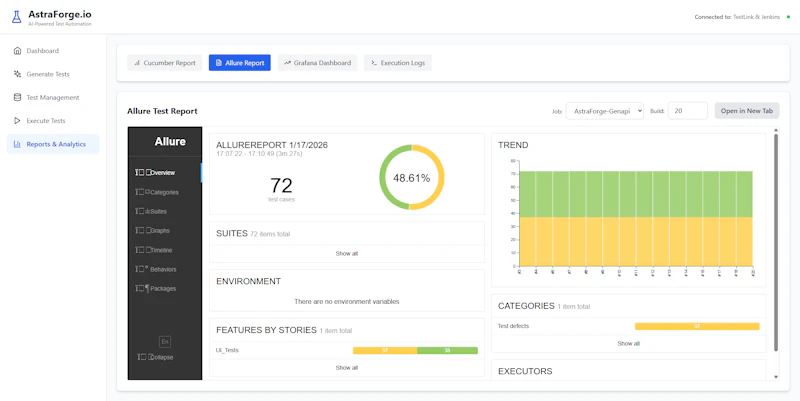Click the Graphs icon in Allure sidebar
The height and width of the screenshot is (401, 800).
click(142, 231)
